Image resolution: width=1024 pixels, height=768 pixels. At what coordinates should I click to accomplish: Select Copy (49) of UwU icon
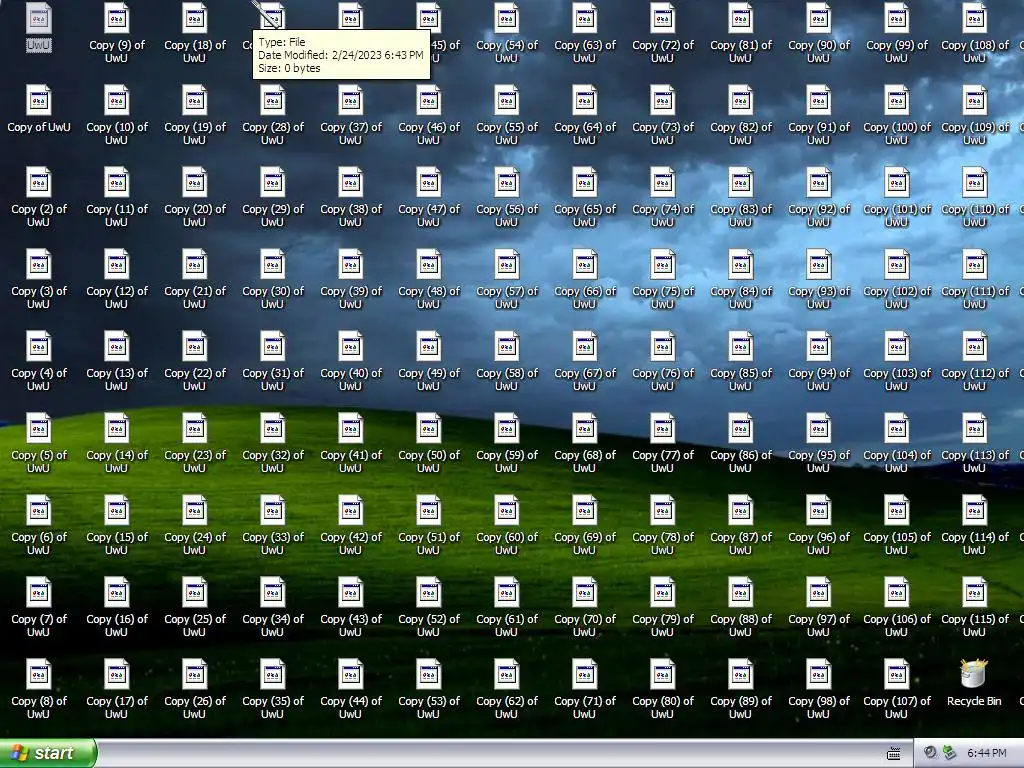(428, 346)
